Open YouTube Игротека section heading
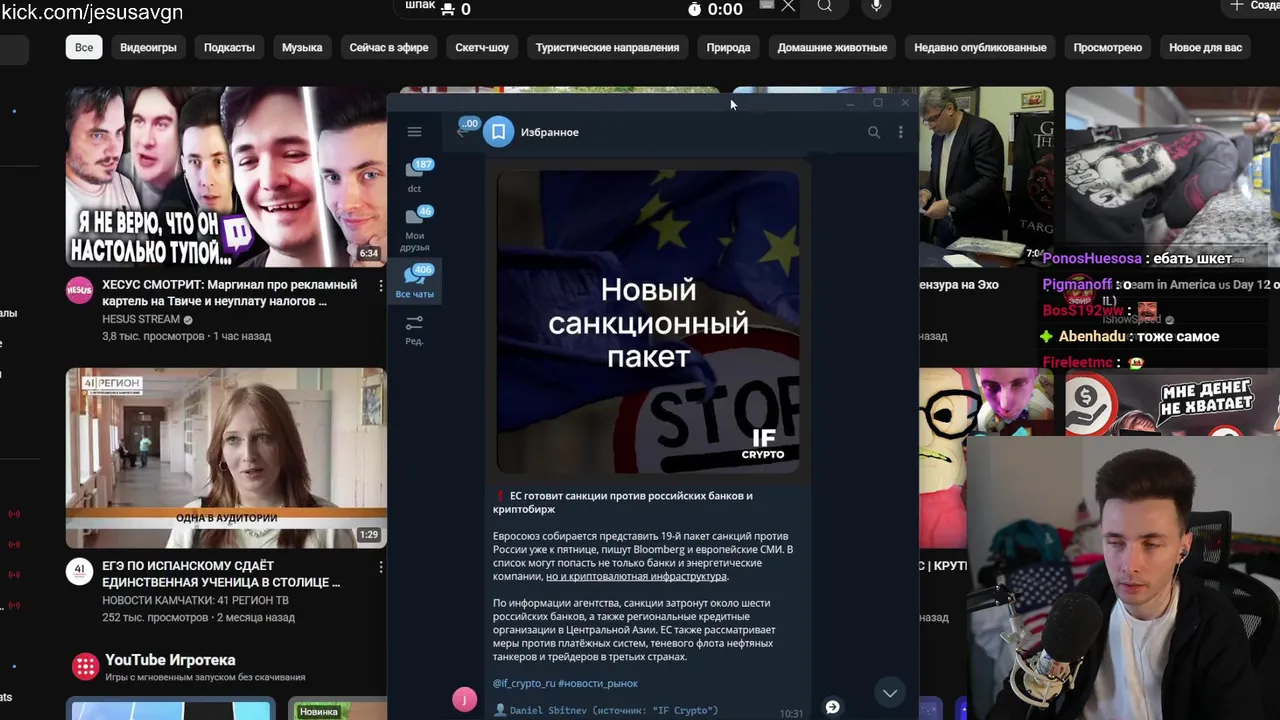This screenshot has width=1280, height=720. (x=170, y=660)
